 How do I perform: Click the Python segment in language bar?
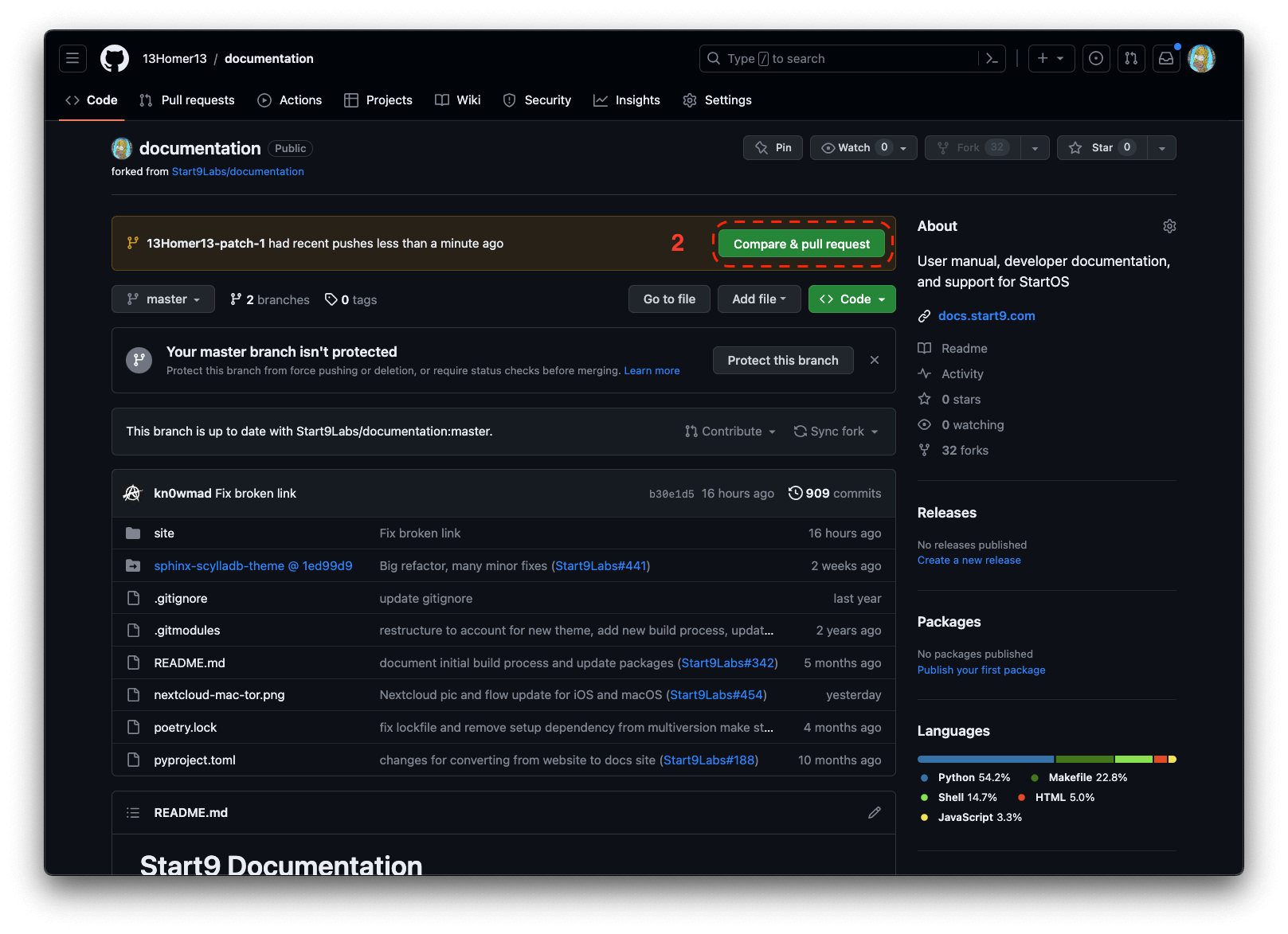985,759
